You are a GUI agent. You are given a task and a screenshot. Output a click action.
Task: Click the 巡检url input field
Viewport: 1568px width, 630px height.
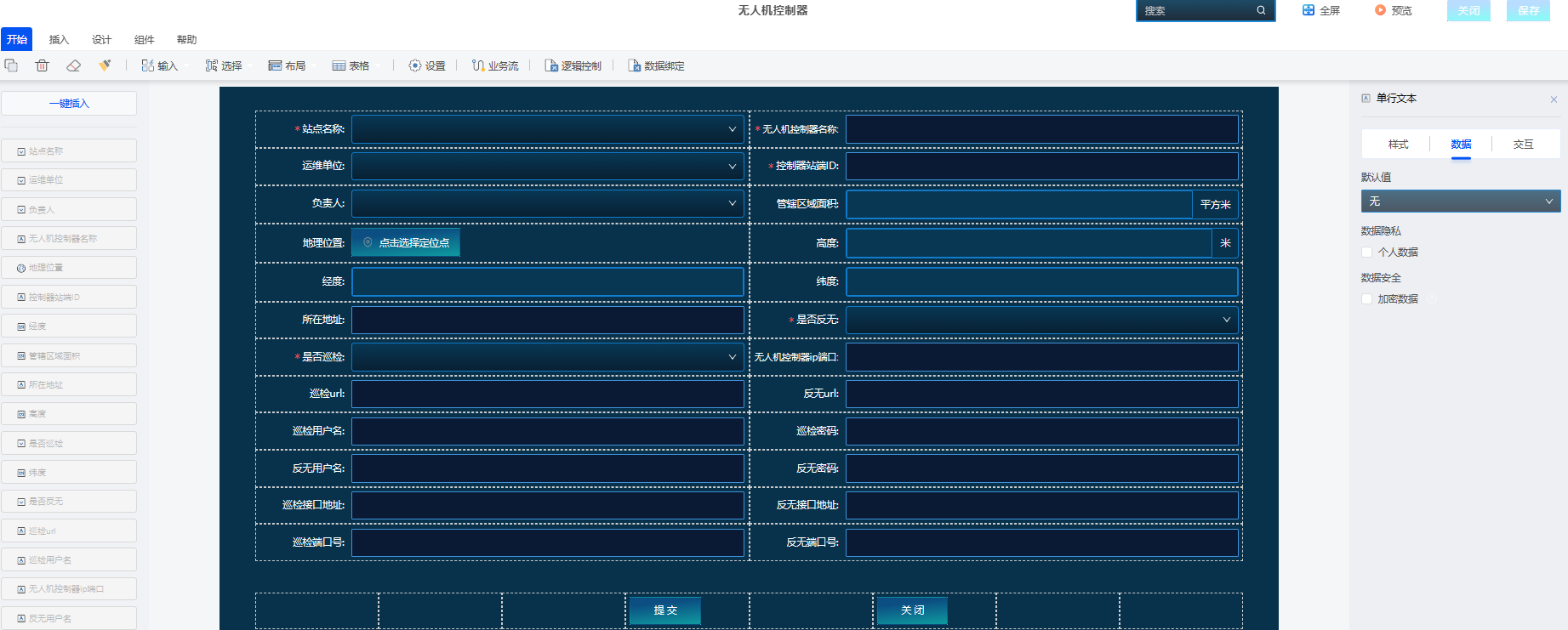pyautogui.click(x=548, y=394)
